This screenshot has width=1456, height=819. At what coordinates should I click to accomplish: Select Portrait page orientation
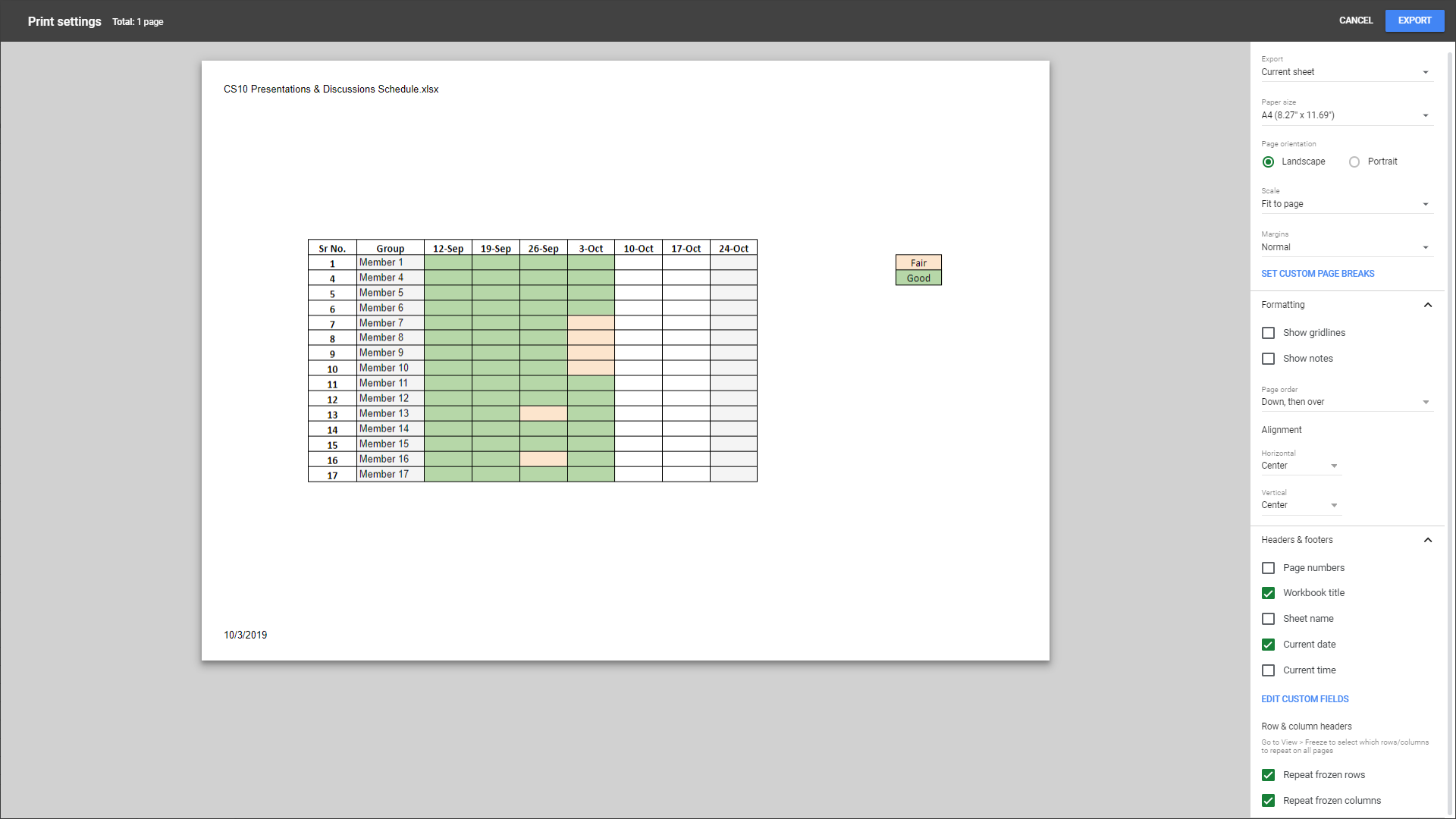(x=1354, y=162)
